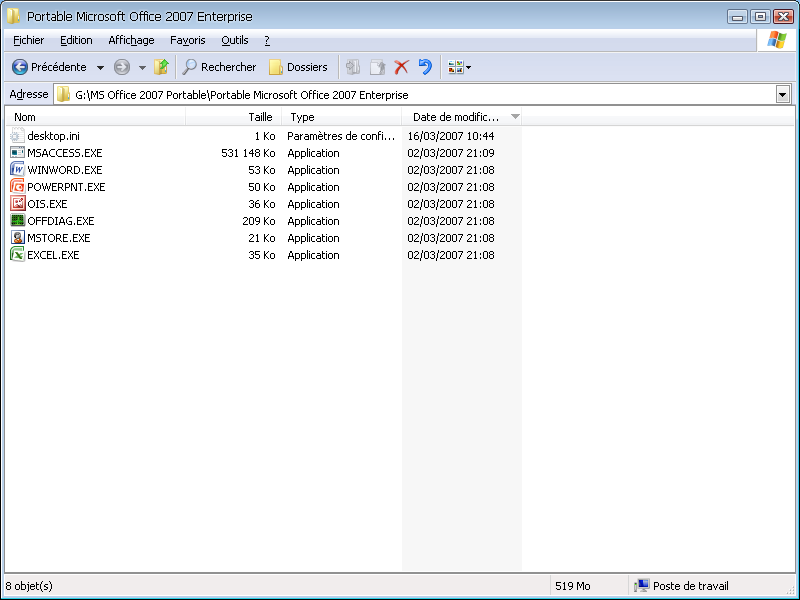Click the blue undo arrow icon
This screenshot has height=600, width=800.
tap(425, 67)
